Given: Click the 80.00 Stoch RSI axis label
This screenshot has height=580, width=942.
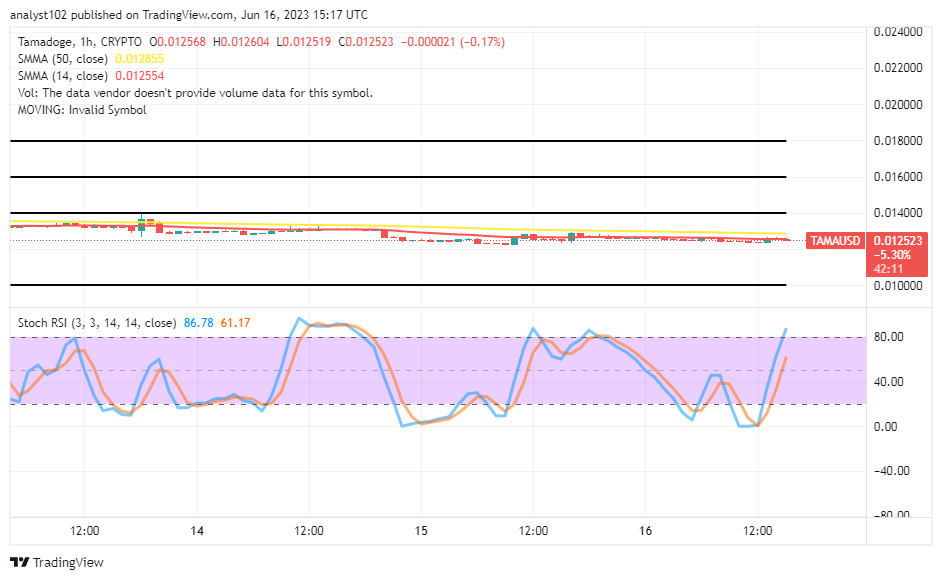Looking at the screenshot, I should tap(889, 337).
